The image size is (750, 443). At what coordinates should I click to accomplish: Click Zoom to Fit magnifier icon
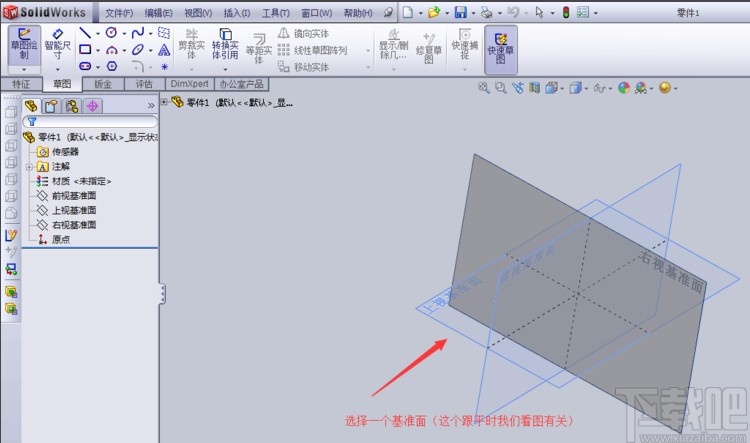[x=484, y=88]
